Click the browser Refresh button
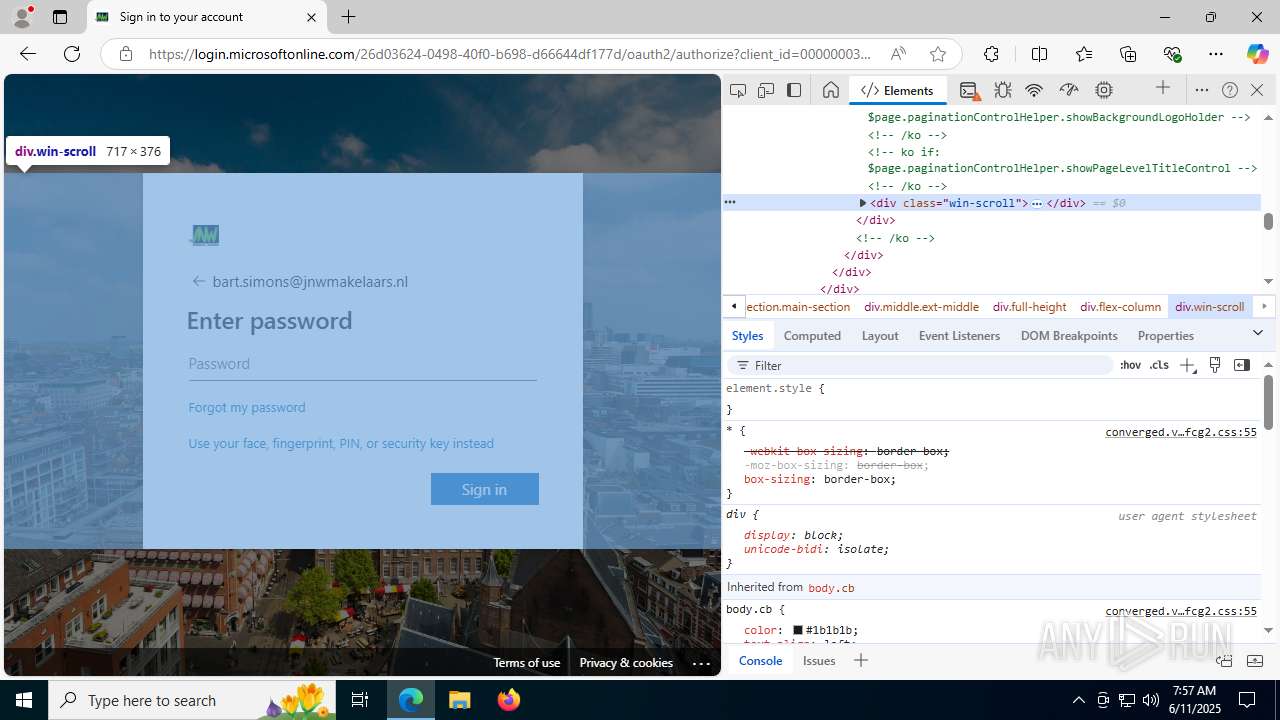The height and width of the screenshot is (720, 1280). tap(72, 54)
